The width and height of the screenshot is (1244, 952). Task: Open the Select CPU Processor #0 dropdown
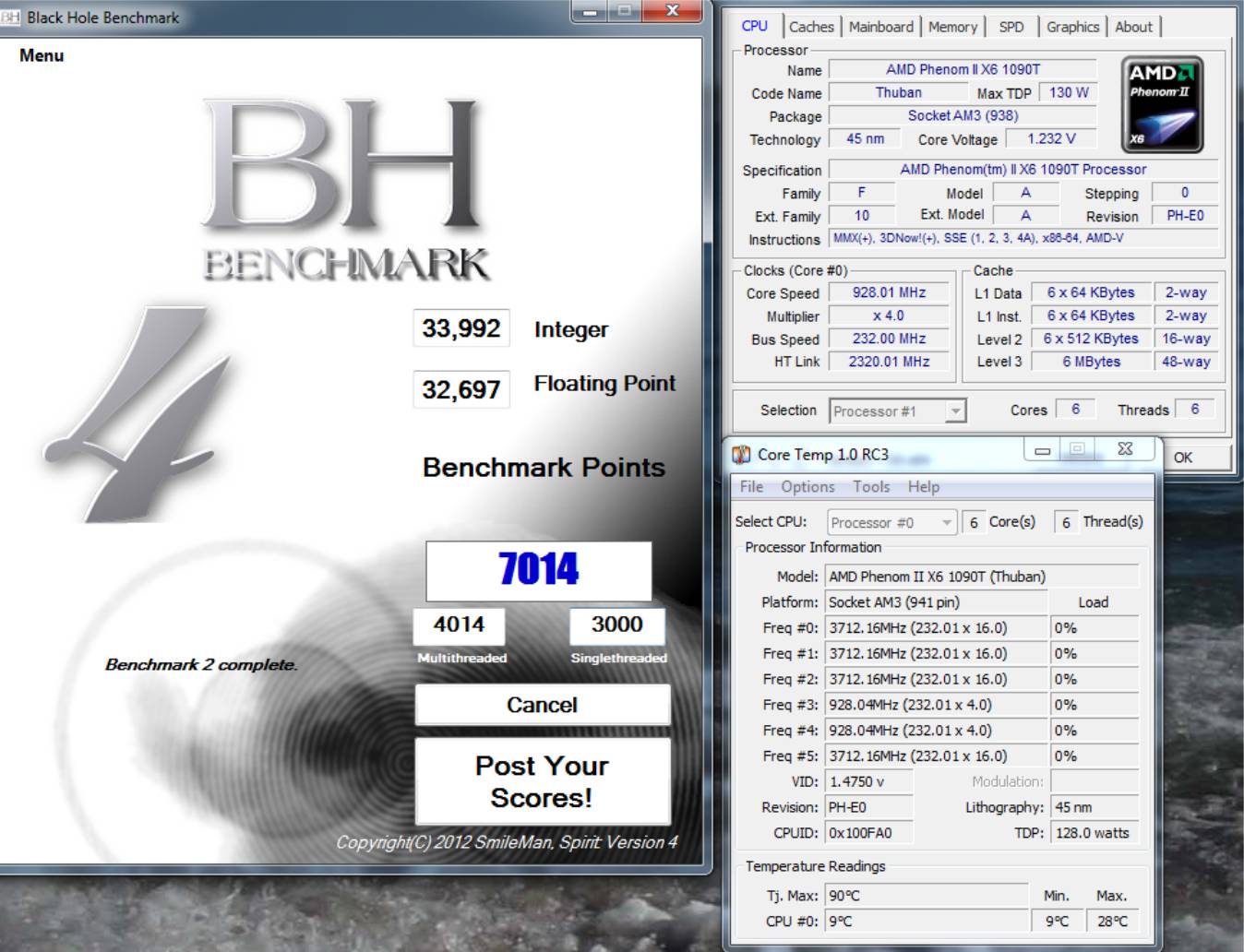point(946,523)
